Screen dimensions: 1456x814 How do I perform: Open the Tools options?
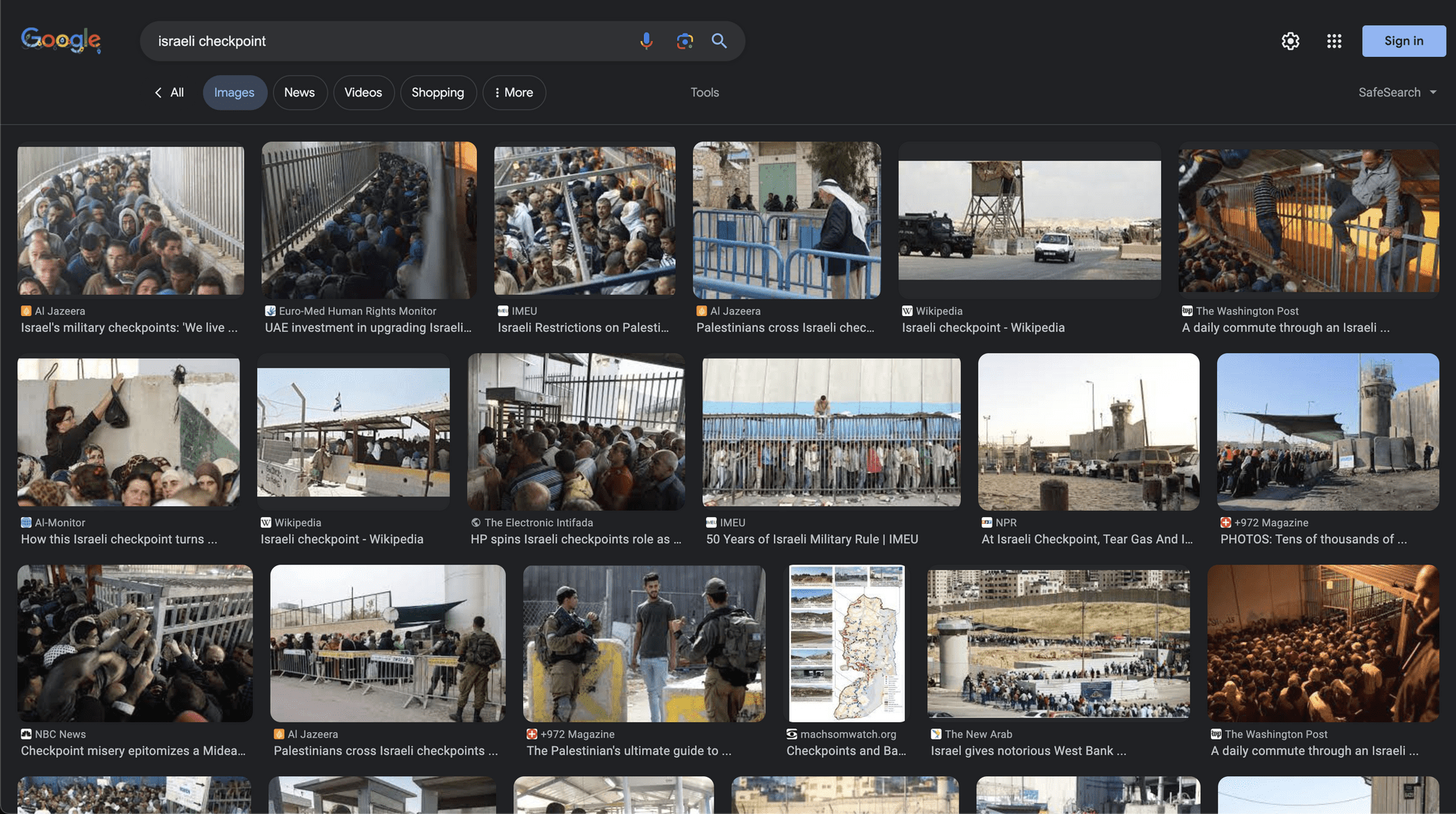coord(704,92)
